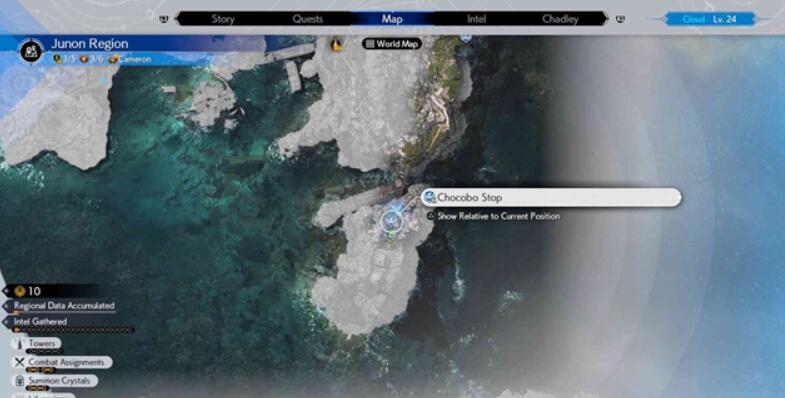
Task: Go to the Chadley tab
Action: coord(560,19)
